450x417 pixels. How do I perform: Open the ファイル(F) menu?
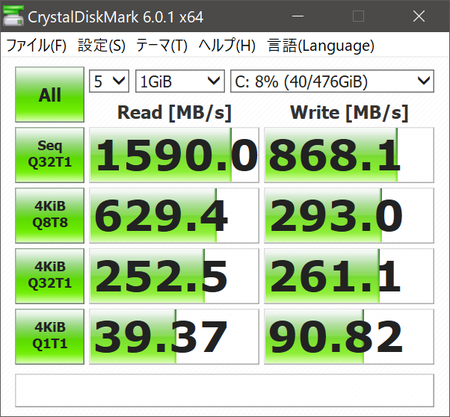[x=36, y=45]
